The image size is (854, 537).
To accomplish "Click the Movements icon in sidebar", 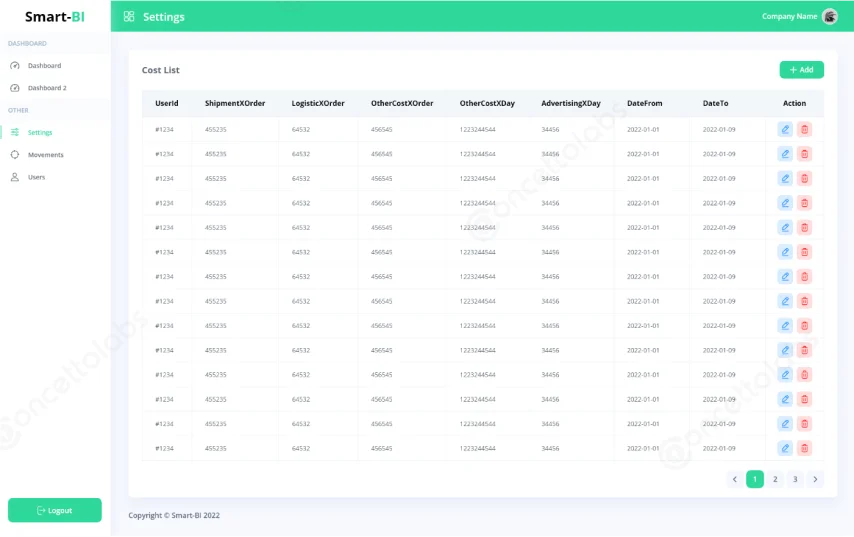I will [15, 155].
